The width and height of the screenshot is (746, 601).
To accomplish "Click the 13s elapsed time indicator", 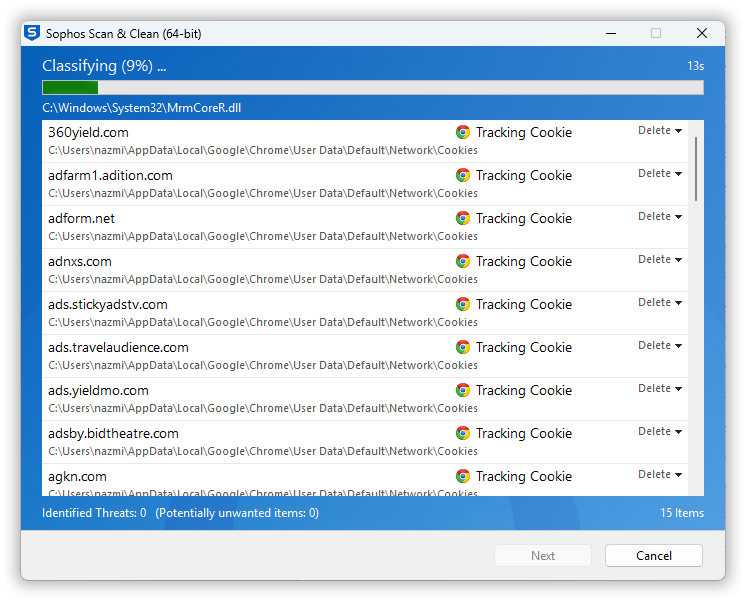I will coord(696,66).
